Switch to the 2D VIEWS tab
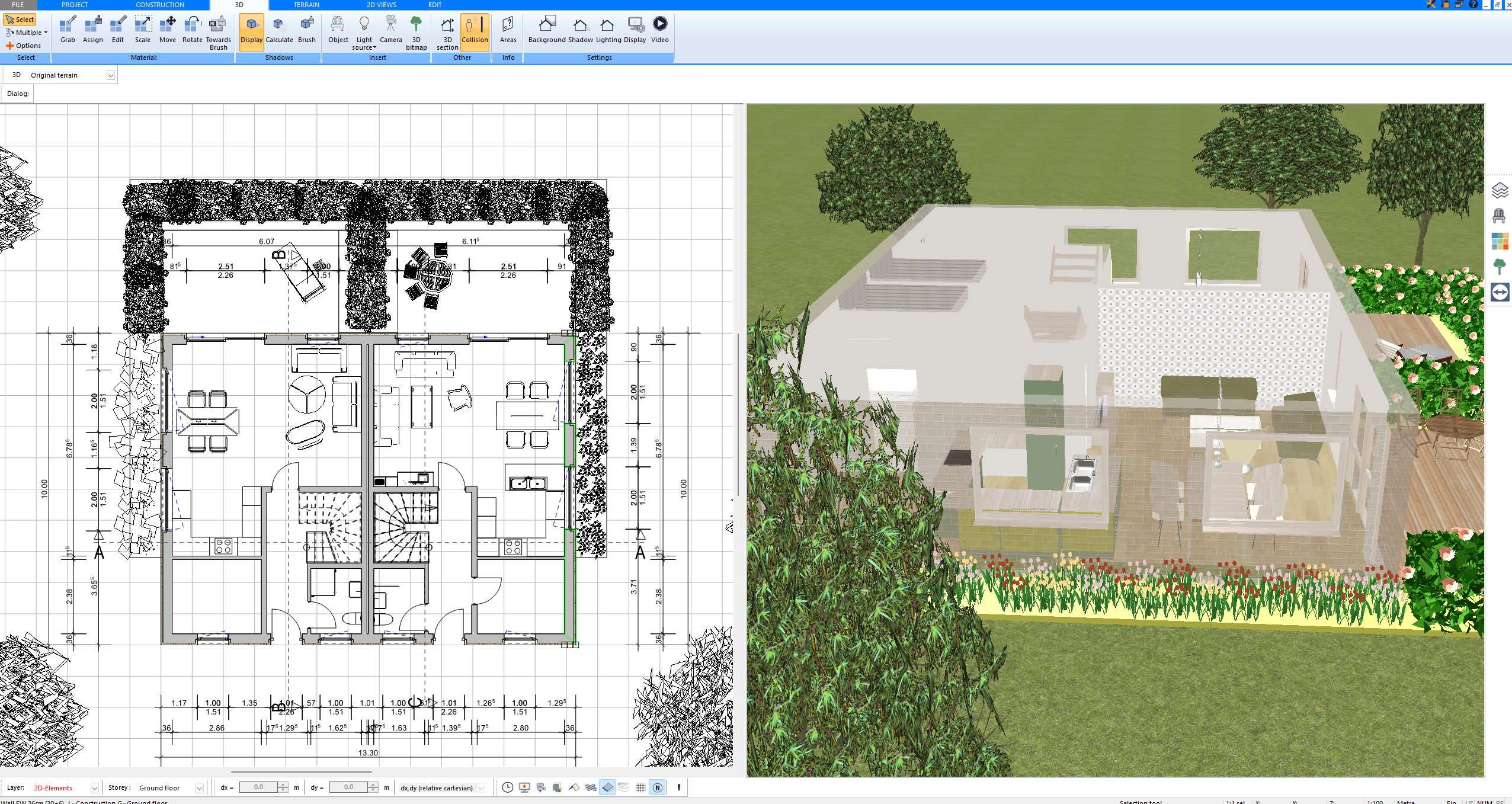1512x804 pixels. coord(381,5)
